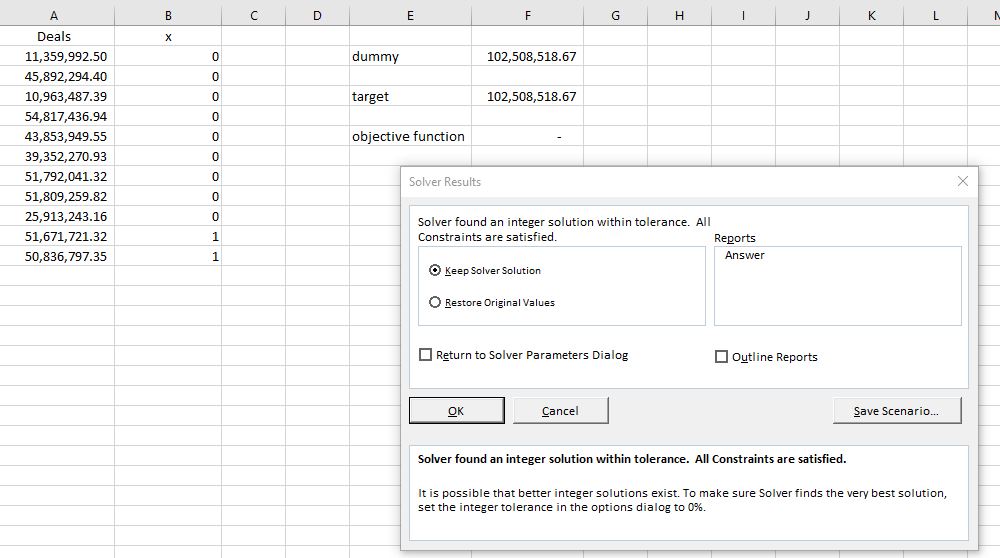This screenshot has width=1000, height=558.
Task: Select cell with 51,792,041.32
Action: [x=57, y=176]
